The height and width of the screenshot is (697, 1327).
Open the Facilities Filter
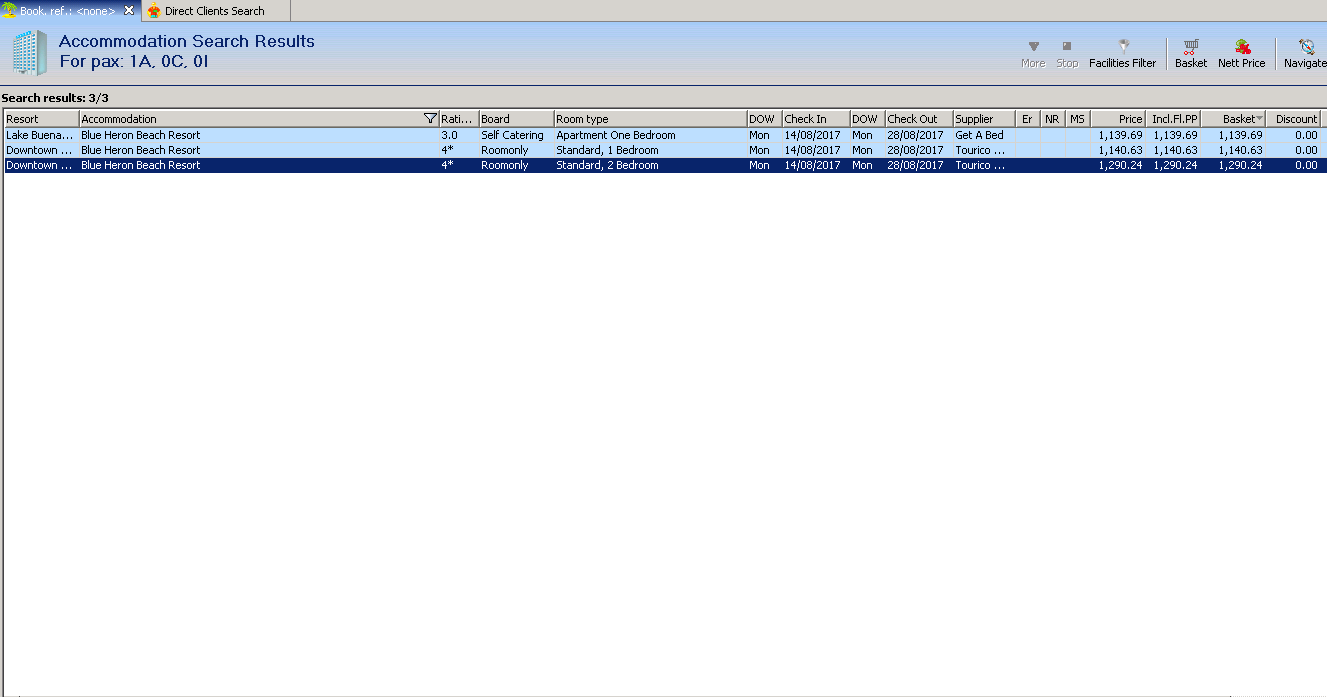pyautogui.click(x=1122, y=54)
